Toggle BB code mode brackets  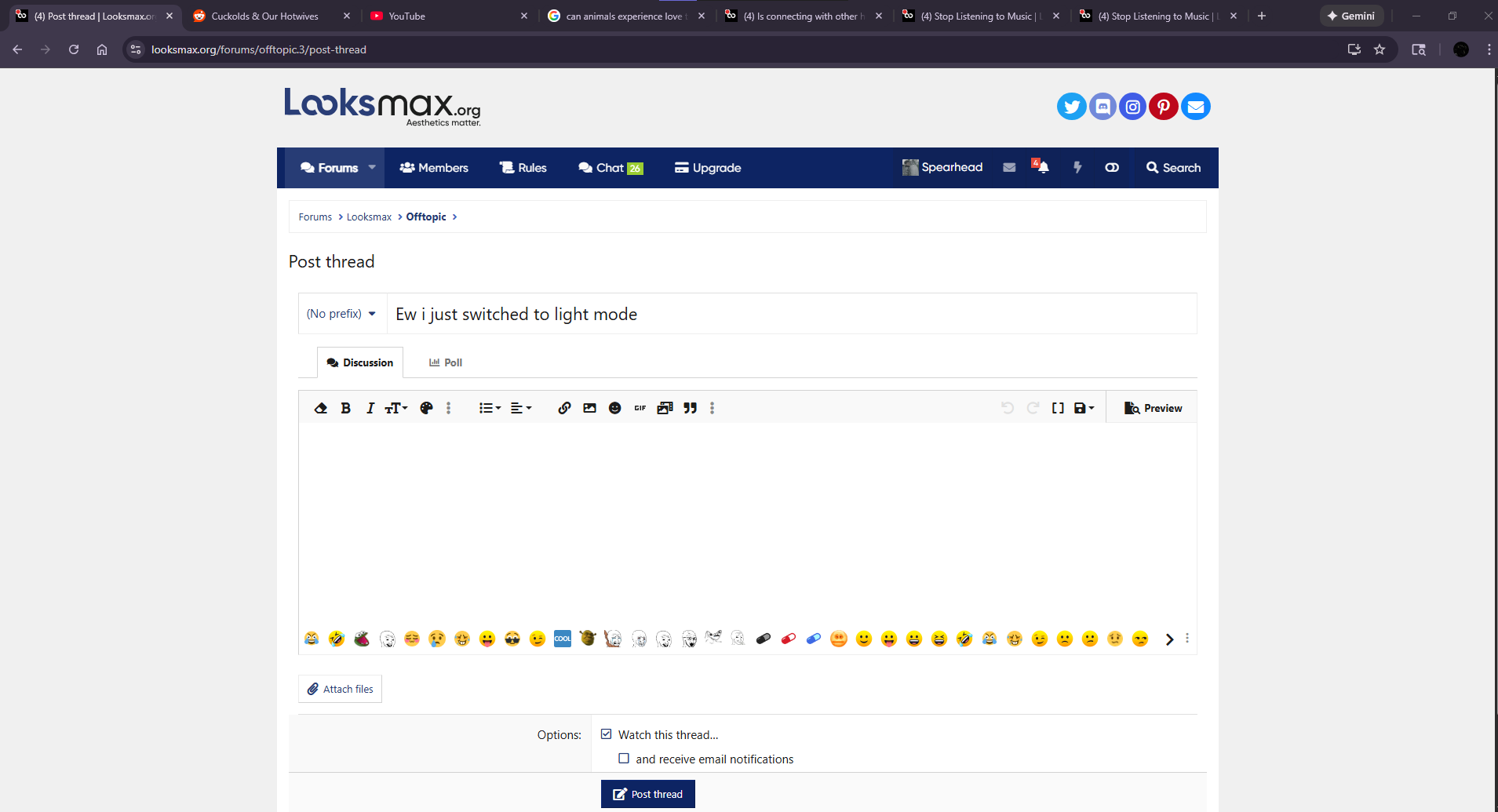(1058, 408)
